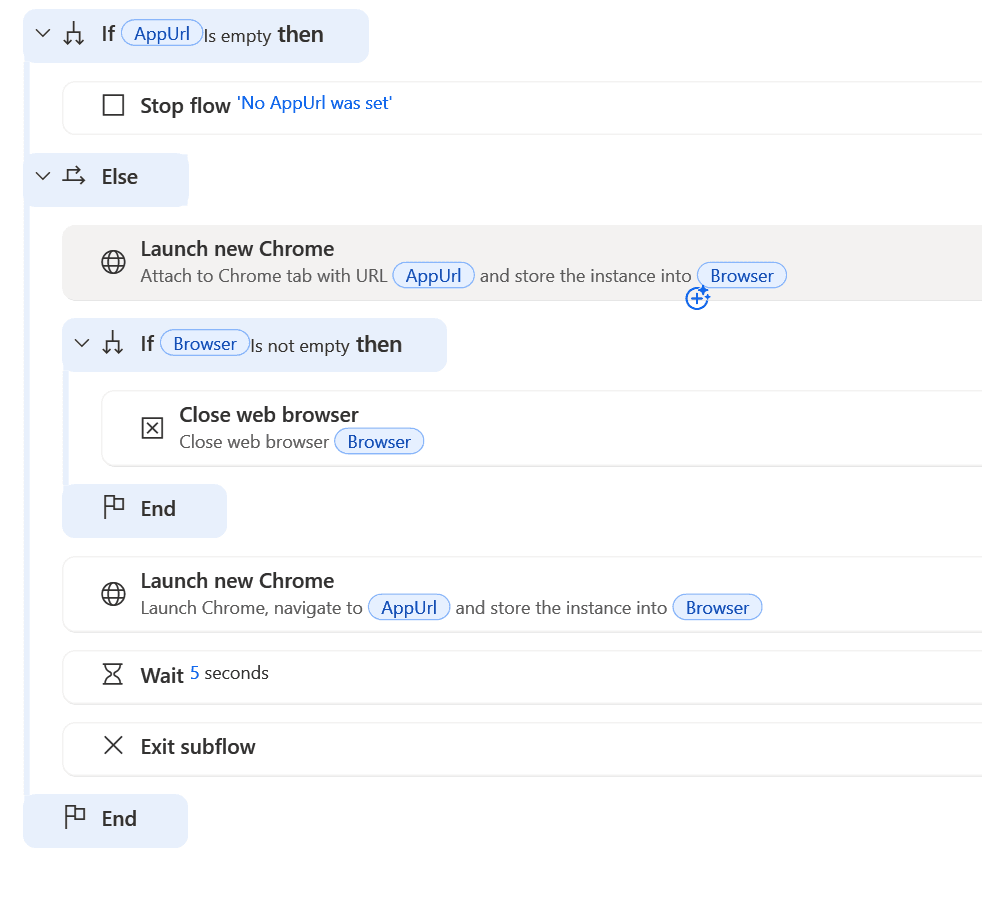Select the final End label
This screenshot has width=982, height=898.
(119, 818)
